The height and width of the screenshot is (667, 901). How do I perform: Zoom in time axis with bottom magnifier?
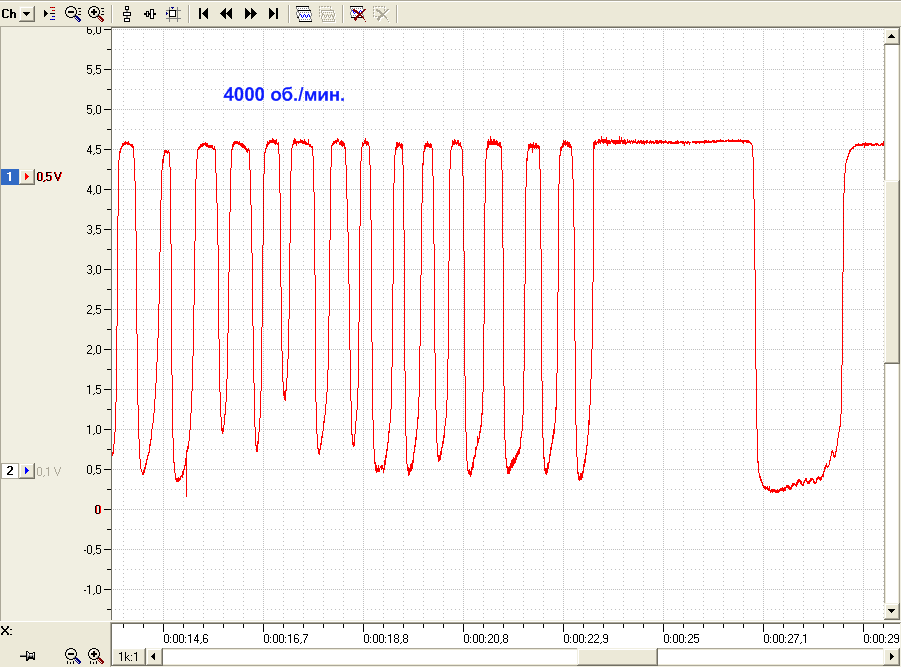(95, 656)
